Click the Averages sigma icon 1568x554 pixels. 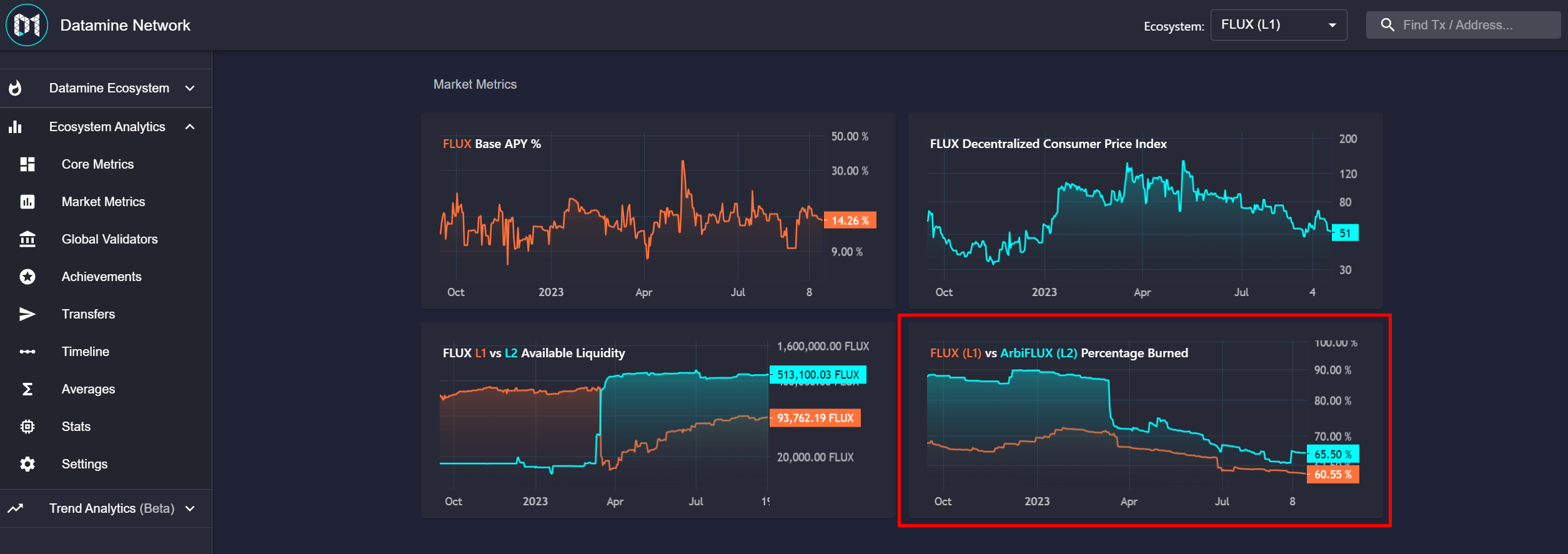point(27,389)
